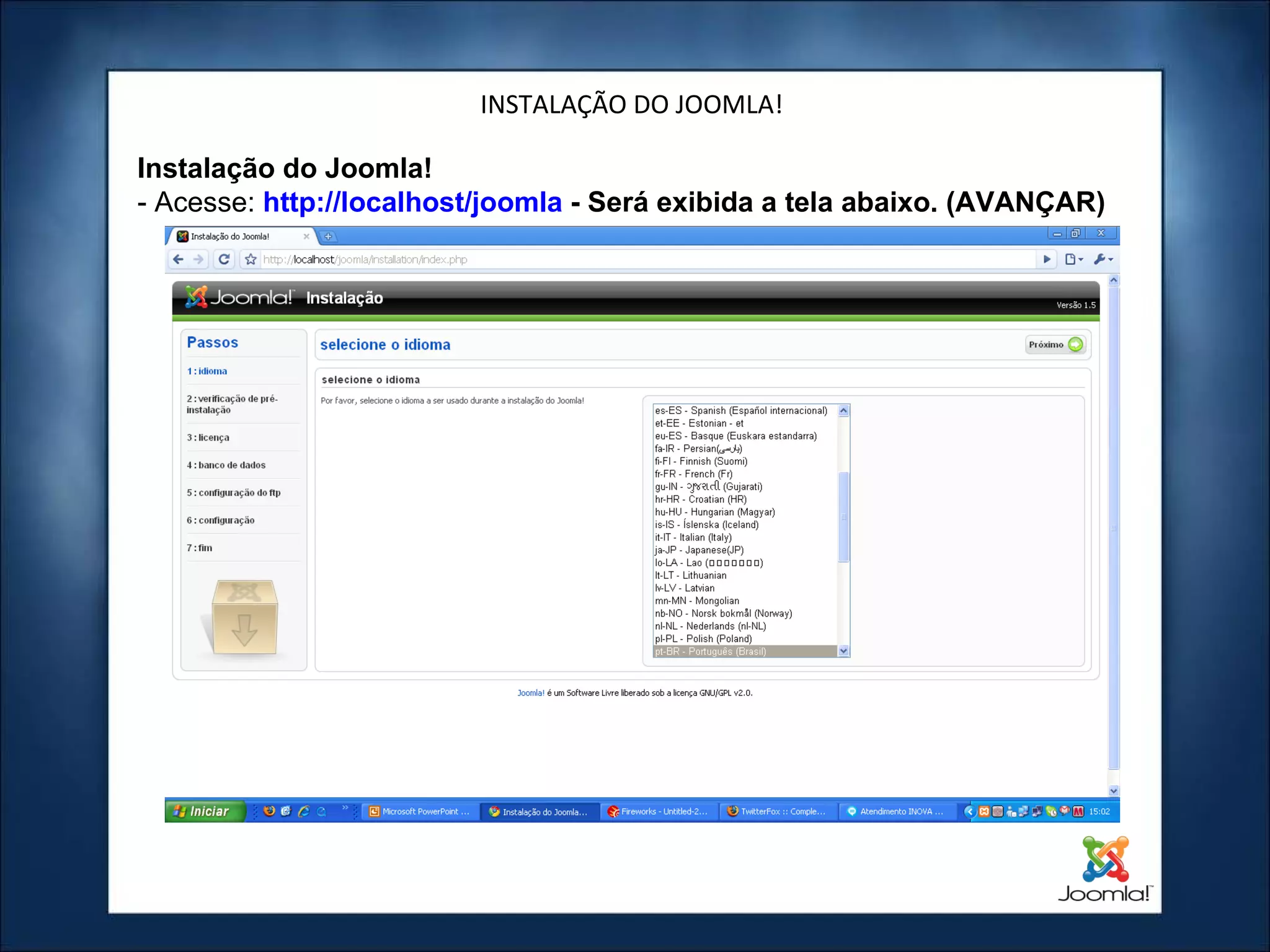Choose nl-NL - Nederlands (nl-NL)
This screenshot has height=952, width=1270.
[x=745, y=627]
